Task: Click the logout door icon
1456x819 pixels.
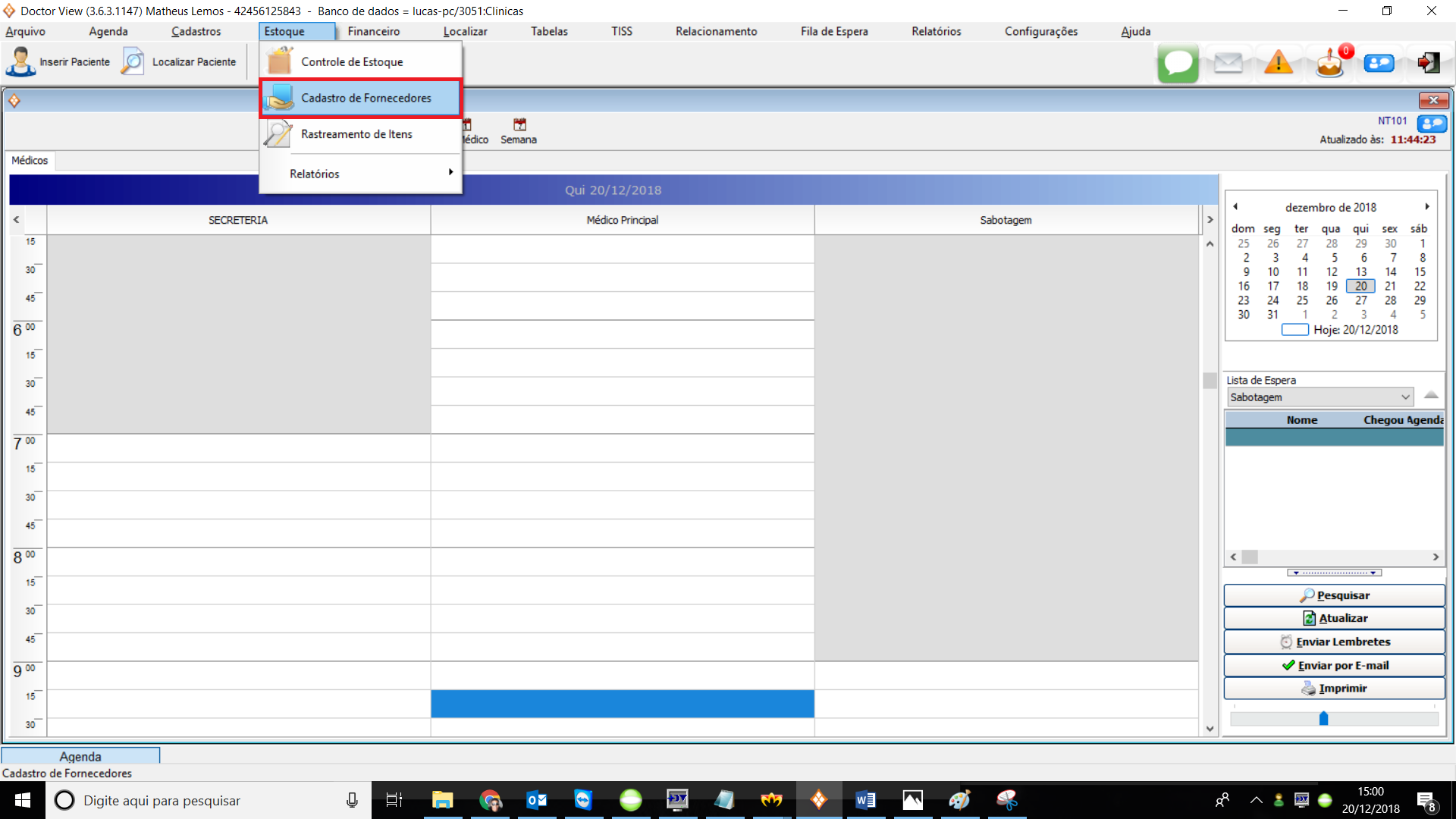Action: (1429, 63)
